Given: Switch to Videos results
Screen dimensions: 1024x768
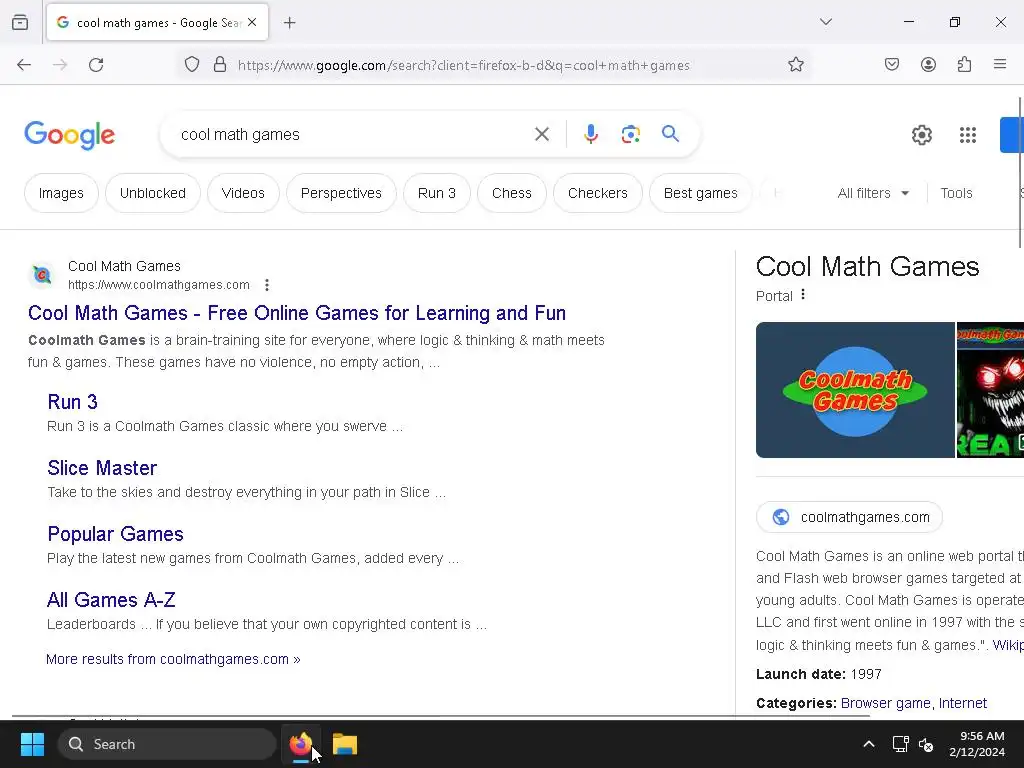Looking at the screenshot, I should point(243,193).
